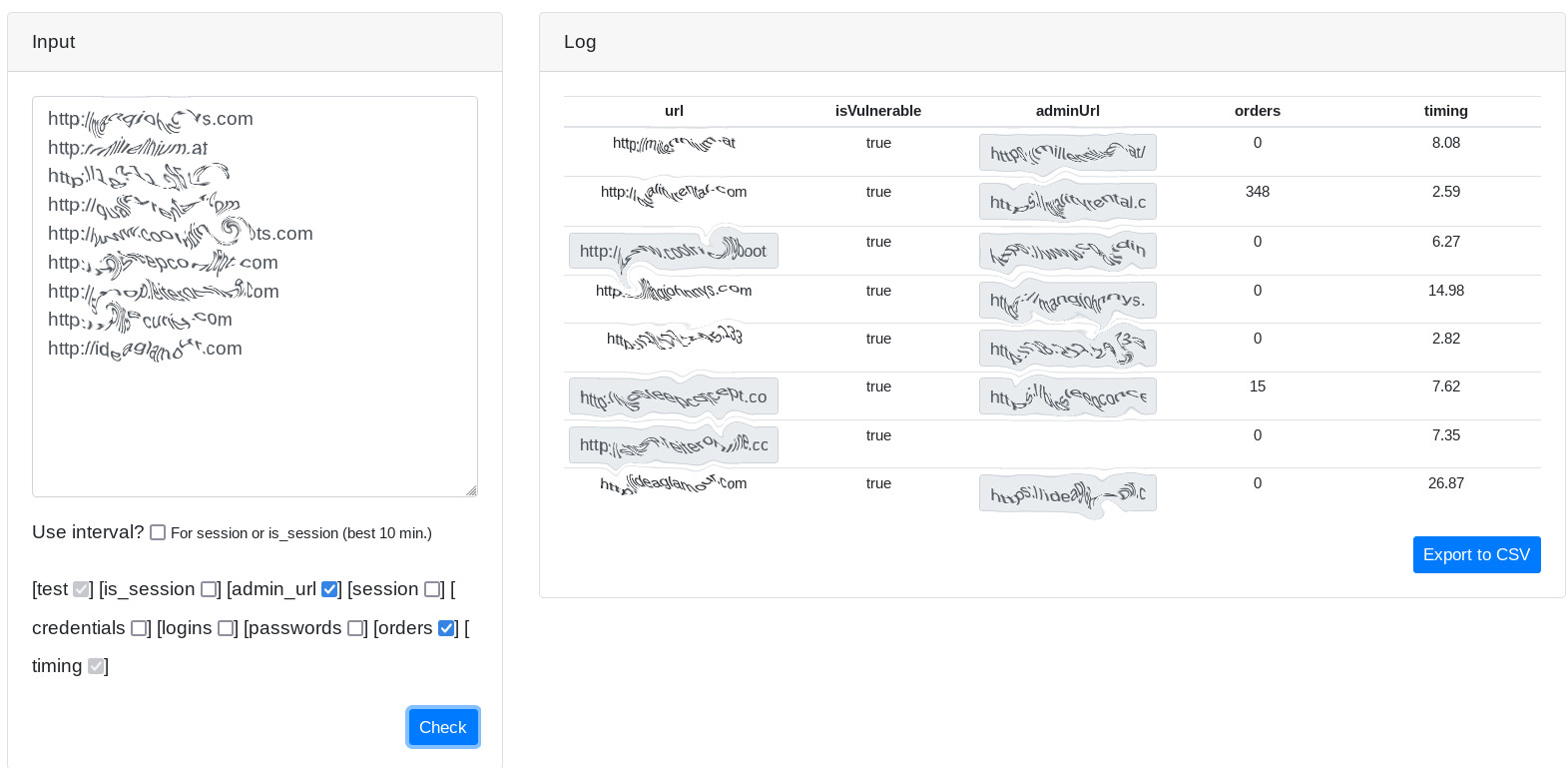Image resolution: width=1568 pixels, height=768 pixels.
Task: Toggle the passwords checkbox
Action: [x=355, y=628]
